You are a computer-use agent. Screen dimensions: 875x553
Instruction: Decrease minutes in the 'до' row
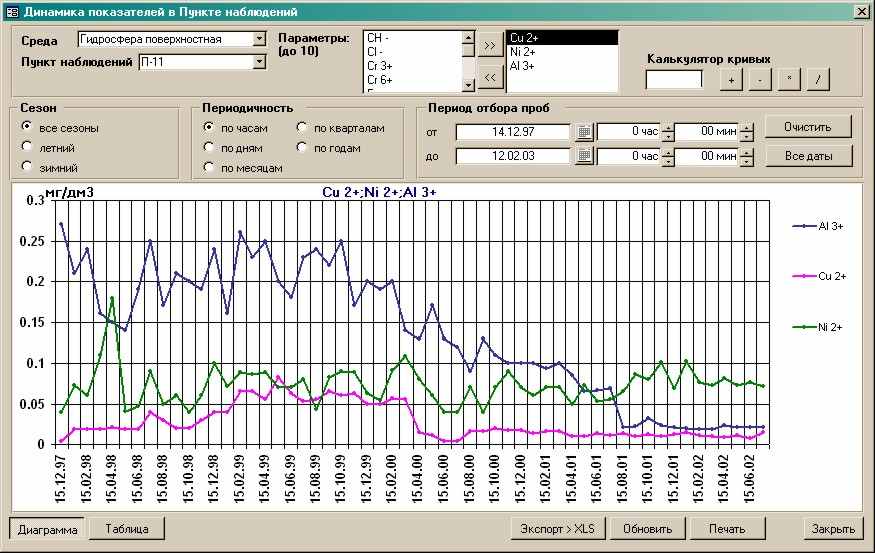[747, 161]
